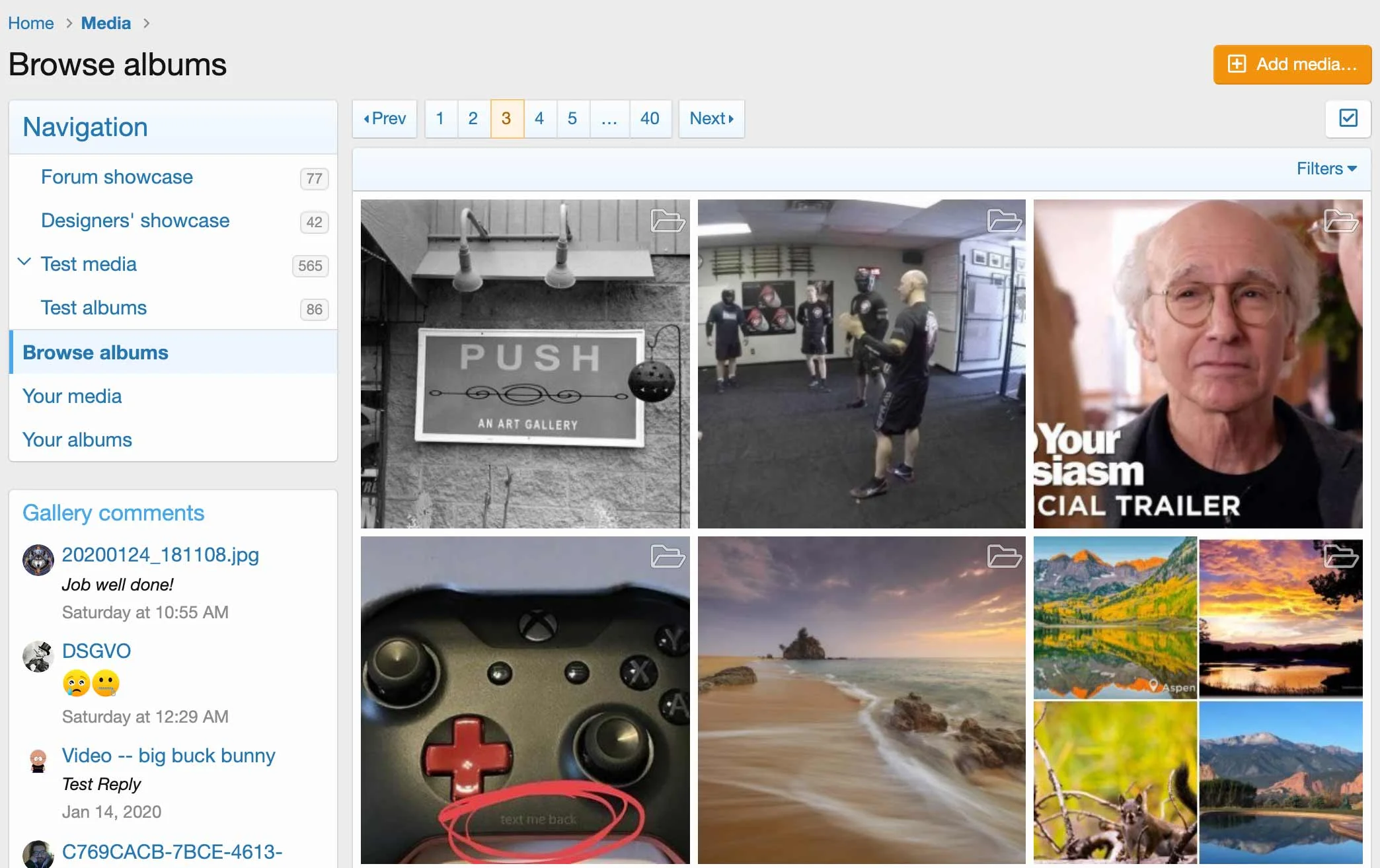The width and height of the screenshot is (1380, 868).
Task: Click folder icon on gym sparring video thumbnail
Action: [x=1005, y=222]
